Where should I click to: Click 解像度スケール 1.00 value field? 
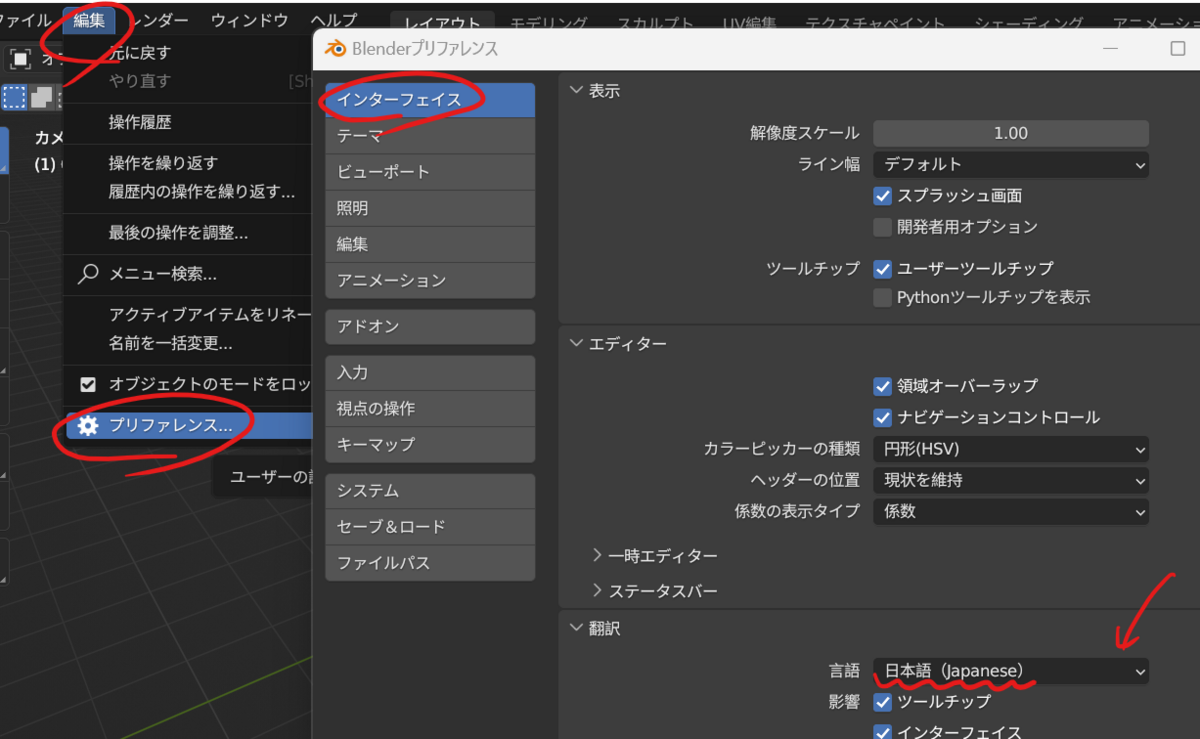[x=1011, y=133]
